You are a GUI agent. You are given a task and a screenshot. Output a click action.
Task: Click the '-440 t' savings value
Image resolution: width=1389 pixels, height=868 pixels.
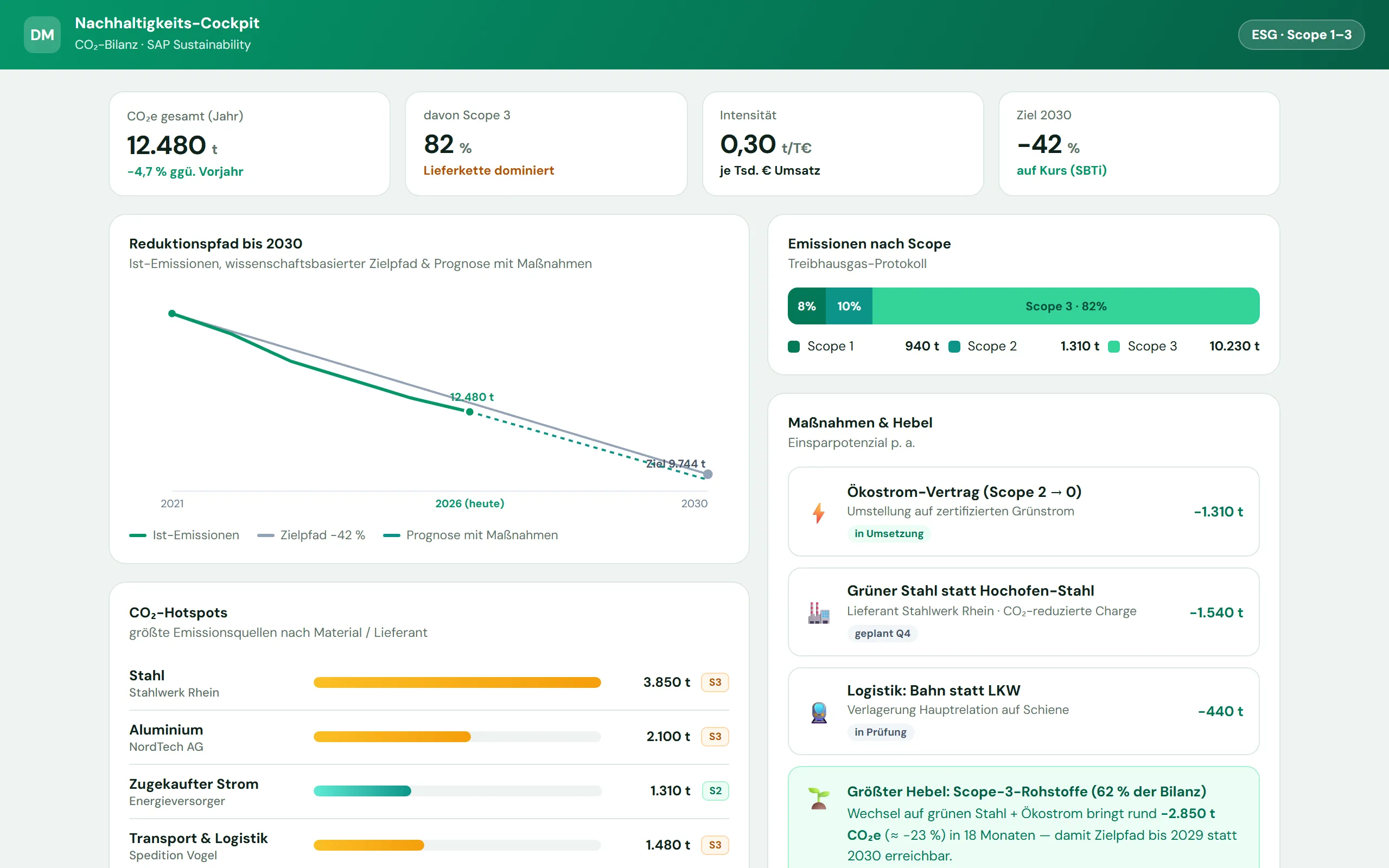click(1220, 711)
